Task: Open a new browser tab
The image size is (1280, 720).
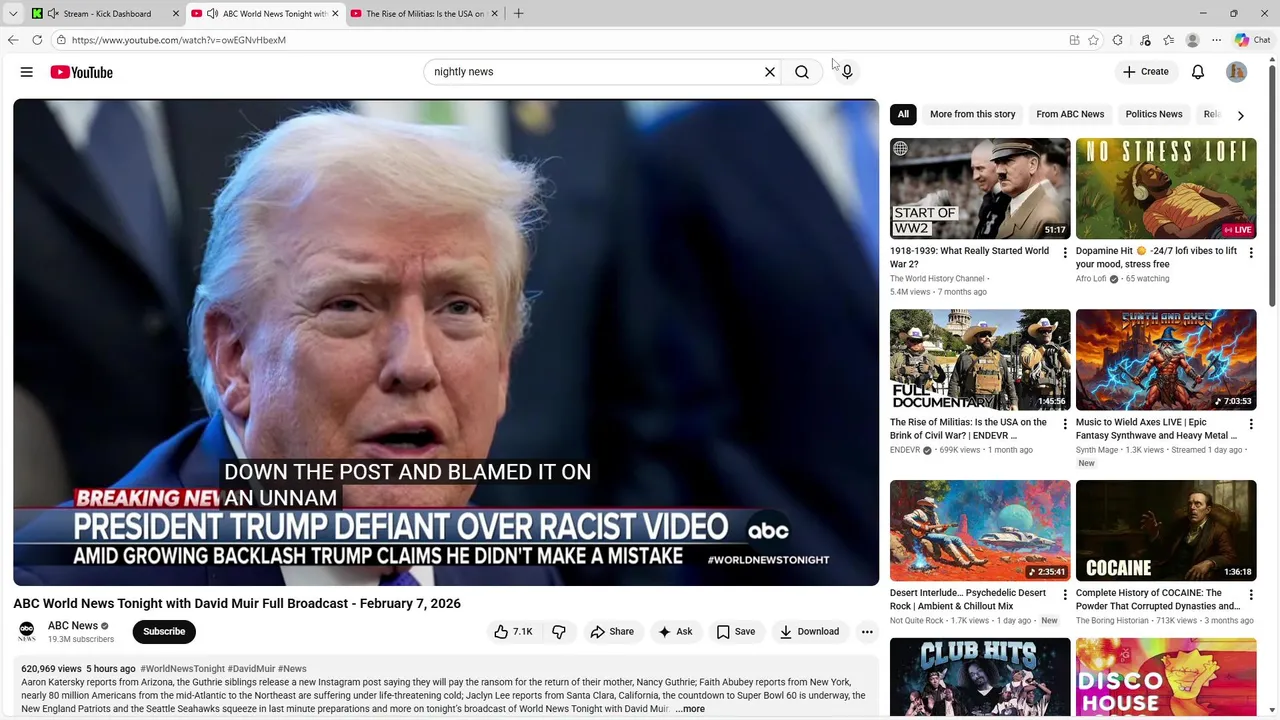Action: (518, 14)
